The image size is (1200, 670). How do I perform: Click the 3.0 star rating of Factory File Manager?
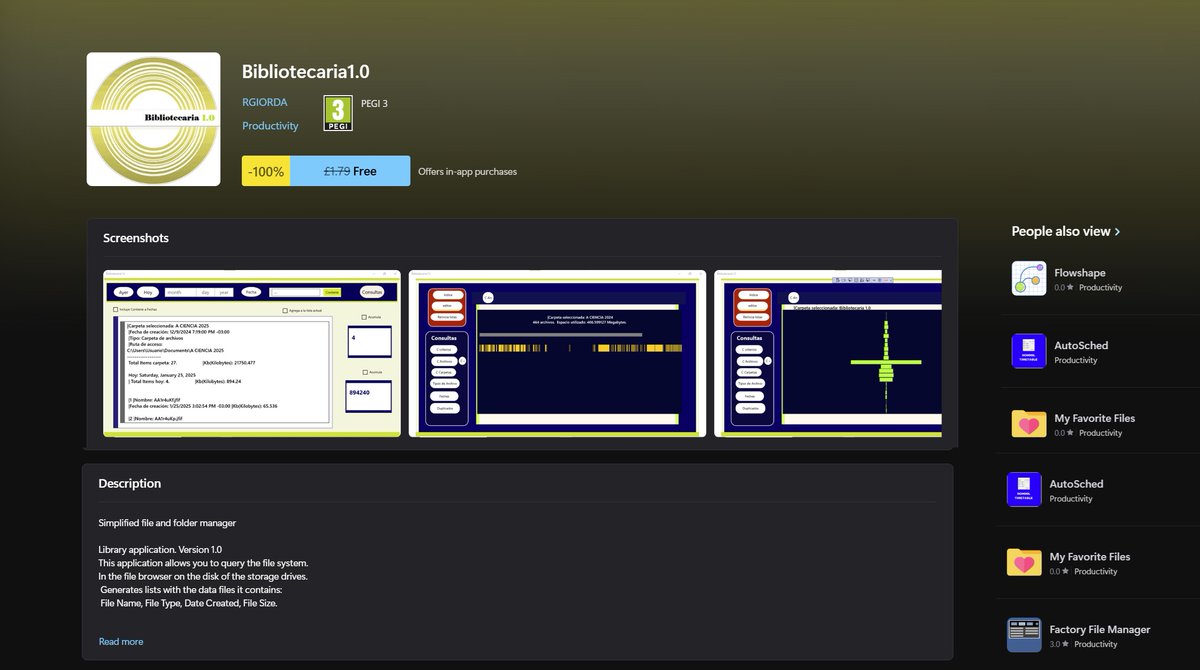(1059, 644)
